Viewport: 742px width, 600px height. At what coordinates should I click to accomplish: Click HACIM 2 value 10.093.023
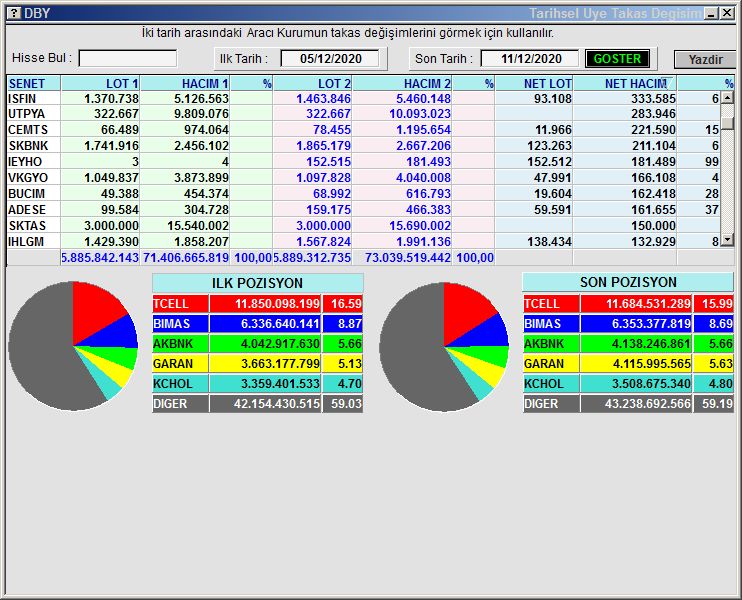pos(420,114)
